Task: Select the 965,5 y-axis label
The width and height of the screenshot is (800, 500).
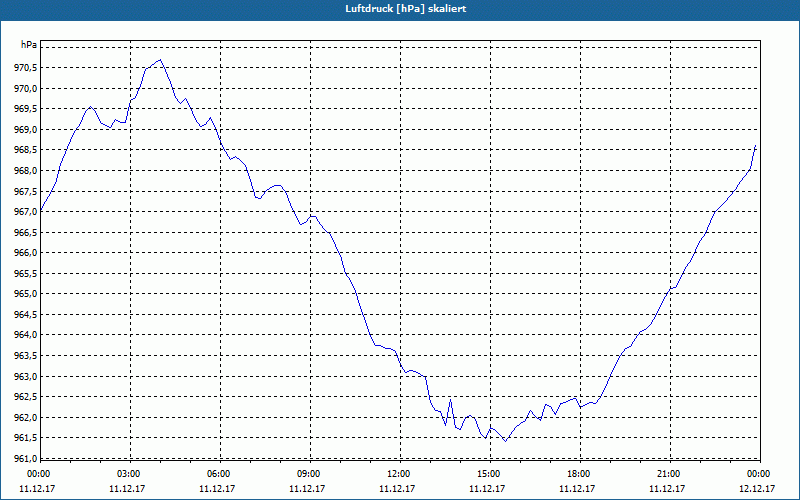Action: click(x=24, y=273)
